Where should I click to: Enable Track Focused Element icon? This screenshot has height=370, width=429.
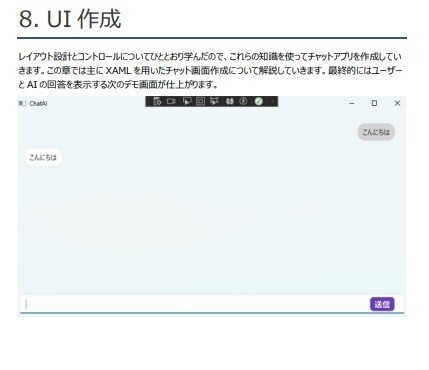(x=214, y=101)
